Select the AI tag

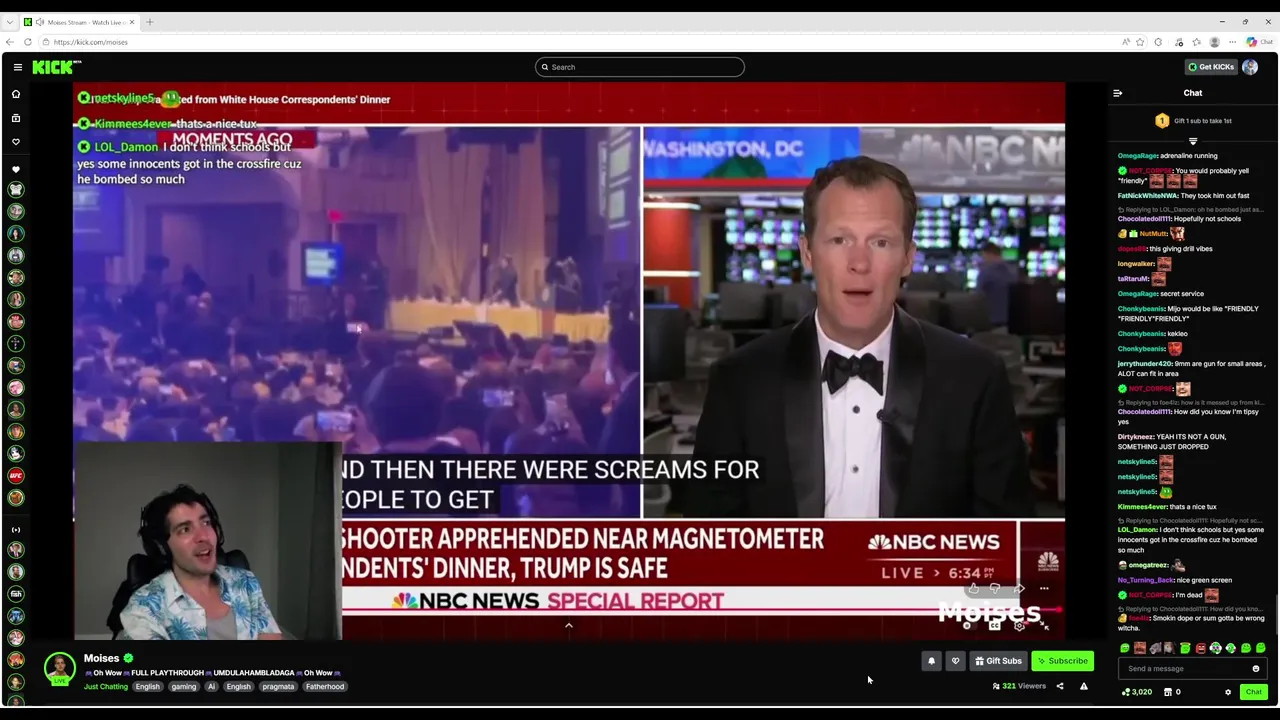pos(211,687)
